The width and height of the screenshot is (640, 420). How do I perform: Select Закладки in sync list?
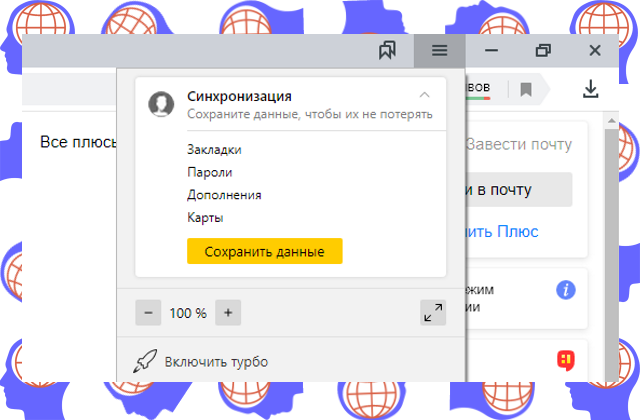(x=214, y=150)
